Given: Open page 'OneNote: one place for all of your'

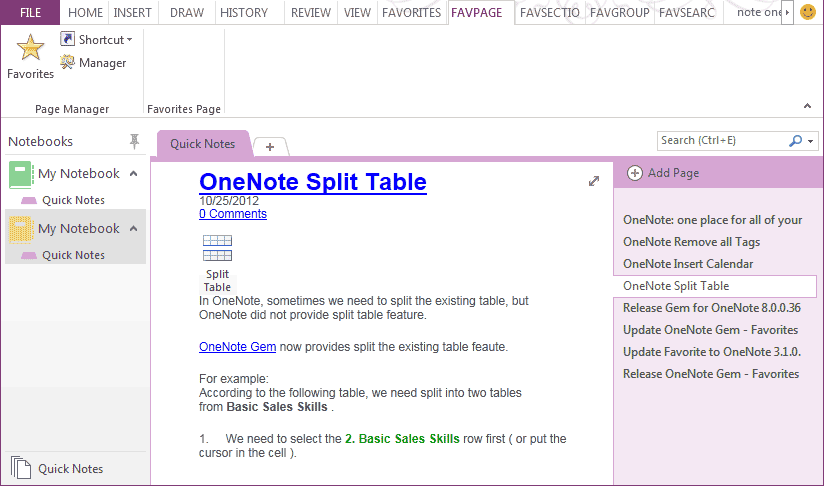Looking at the screenshot, I should 713,220.
